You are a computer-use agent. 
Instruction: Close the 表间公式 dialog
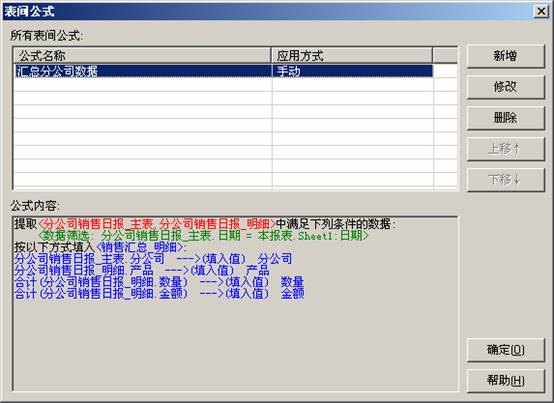[541, 11]
